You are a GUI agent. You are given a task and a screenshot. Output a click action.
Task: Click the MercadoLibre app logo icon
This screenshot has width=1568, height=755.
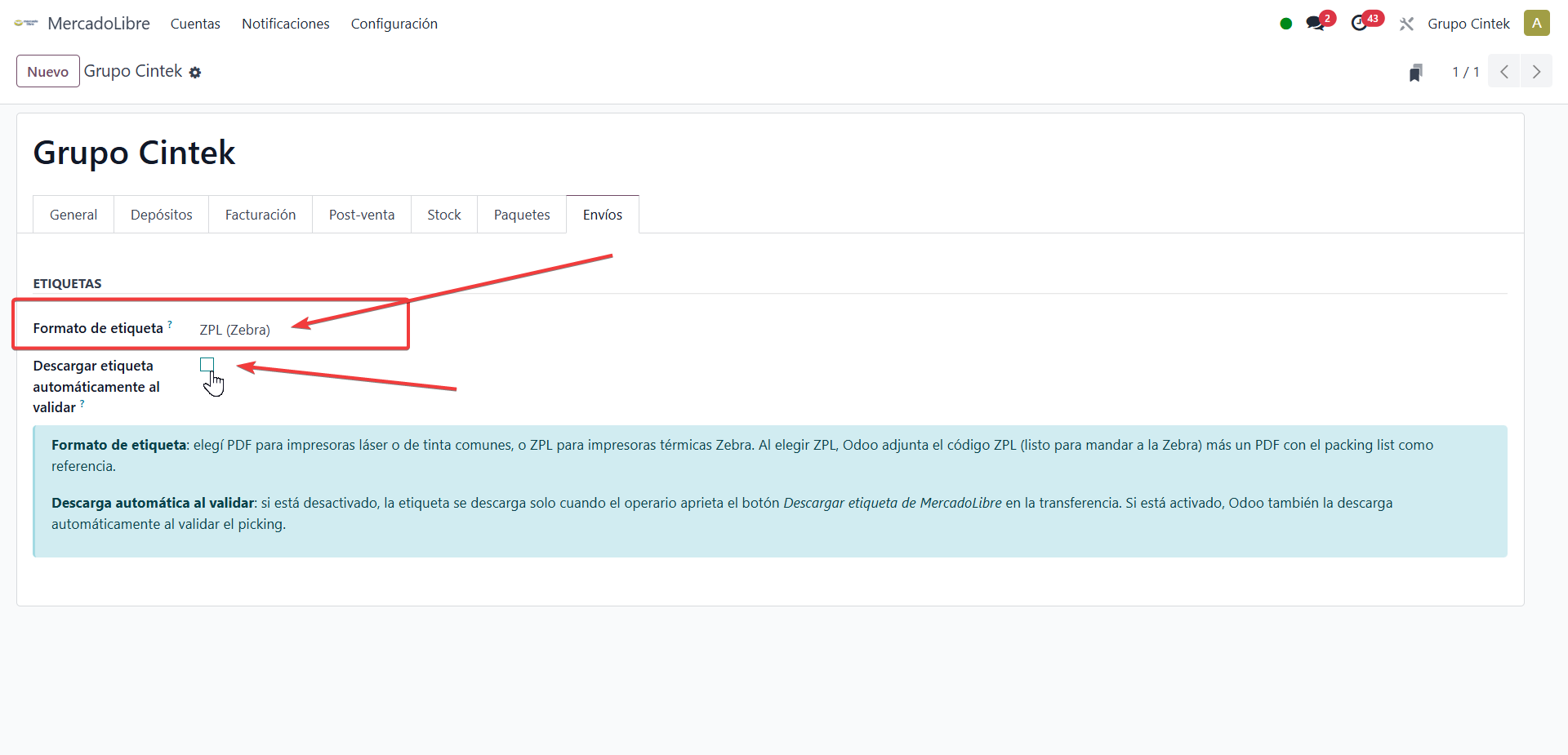click(x=26, y=24)
